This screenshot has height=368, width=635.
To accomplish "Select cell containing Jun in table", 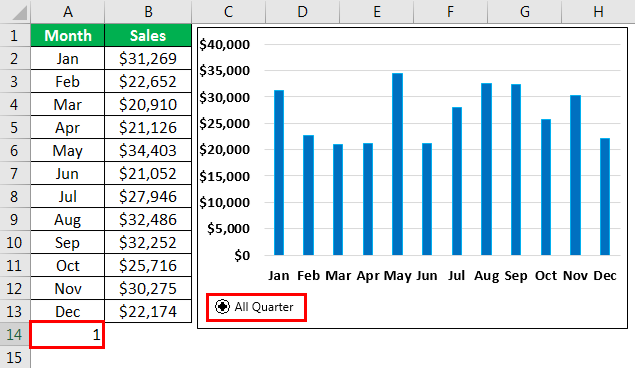I will [68, 173].
